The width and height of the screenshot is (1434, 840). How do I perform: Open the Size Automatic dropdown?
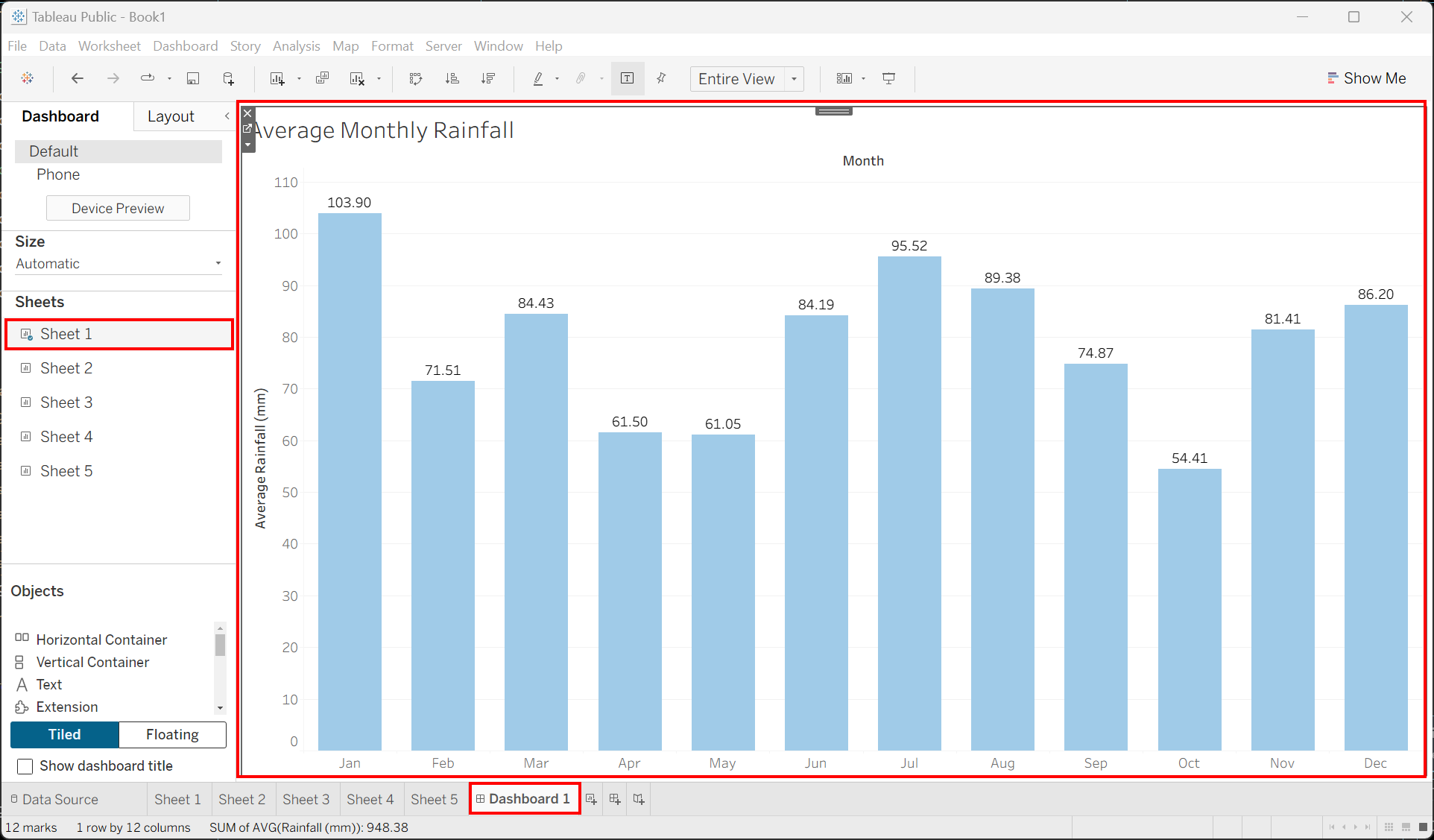pos(119,264)
